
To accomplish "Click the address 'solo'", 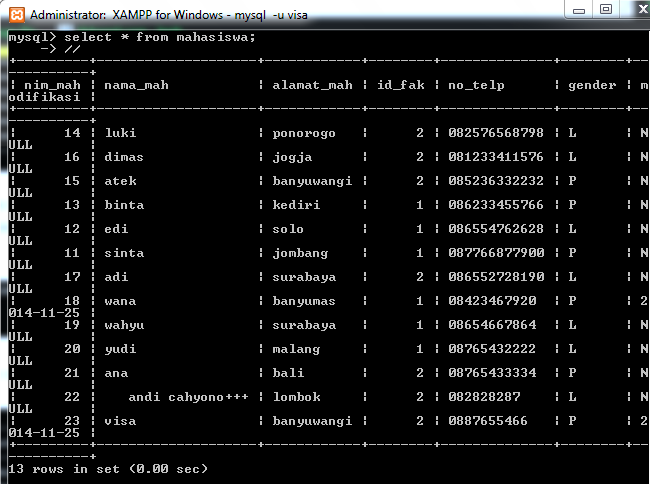I will pyautogui.click(x=288, y=229).
